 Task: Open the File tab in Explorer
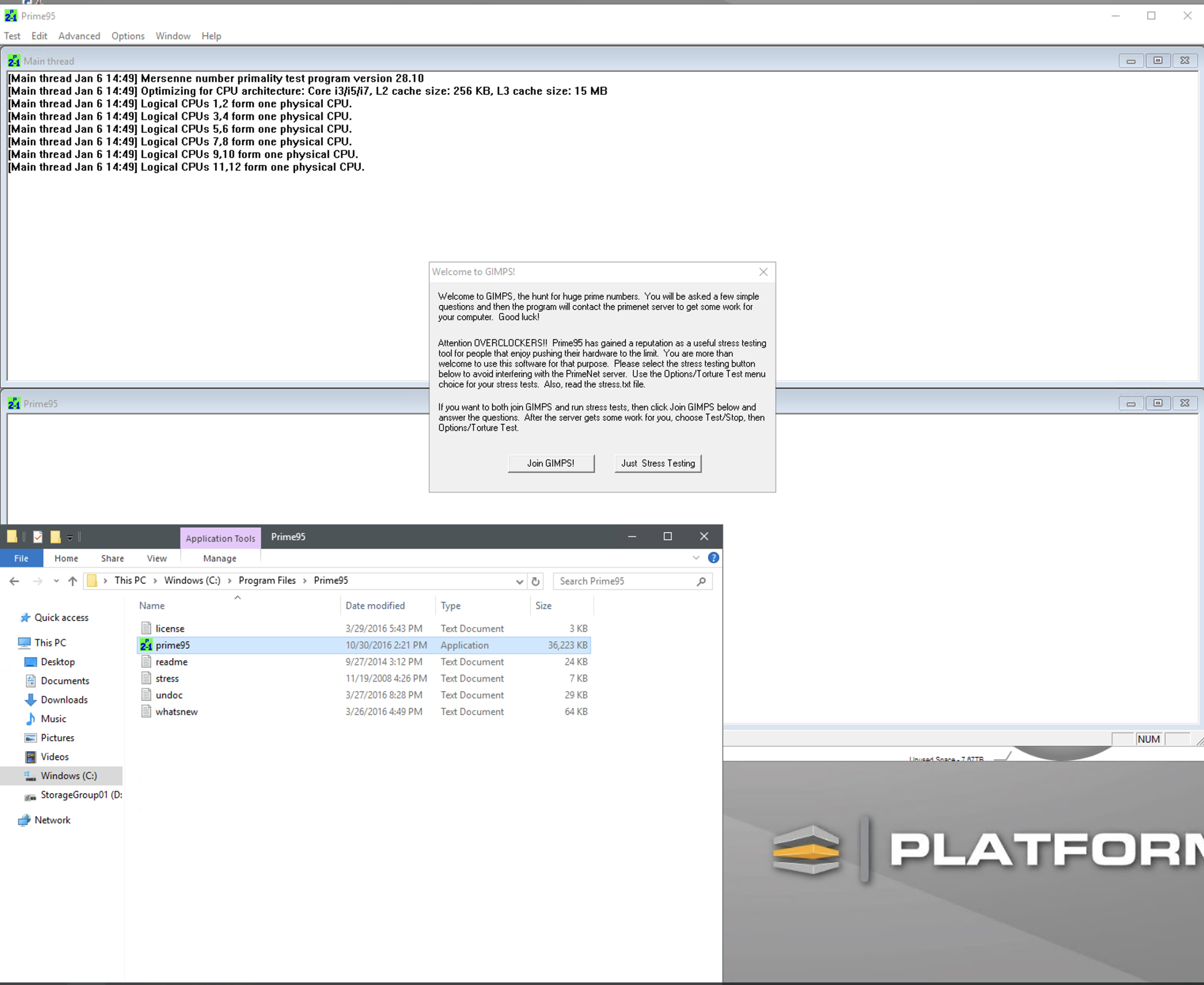pos(22,558)
